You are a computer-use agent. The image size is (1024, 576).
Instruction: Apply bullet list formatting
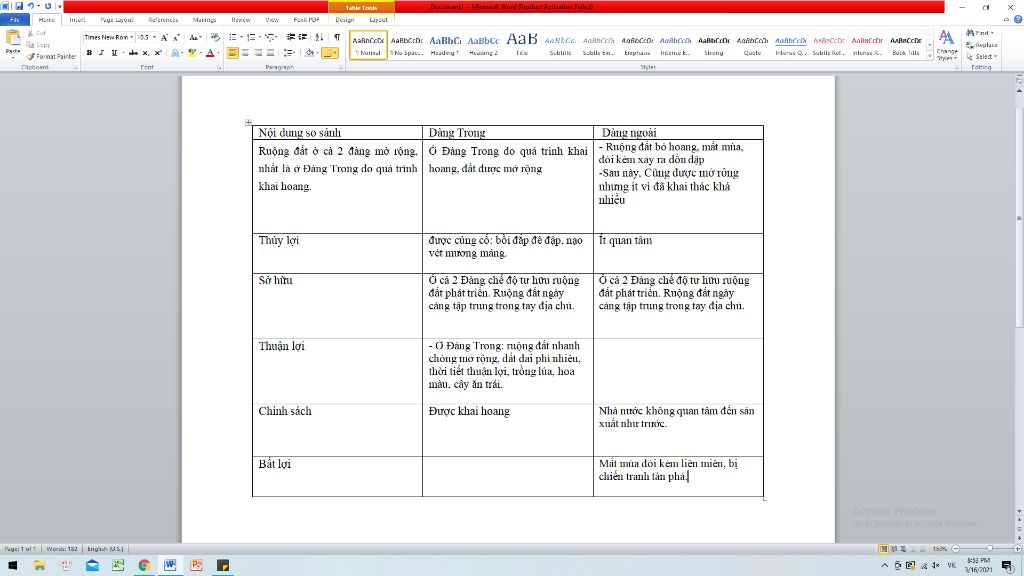click(232, 37)
